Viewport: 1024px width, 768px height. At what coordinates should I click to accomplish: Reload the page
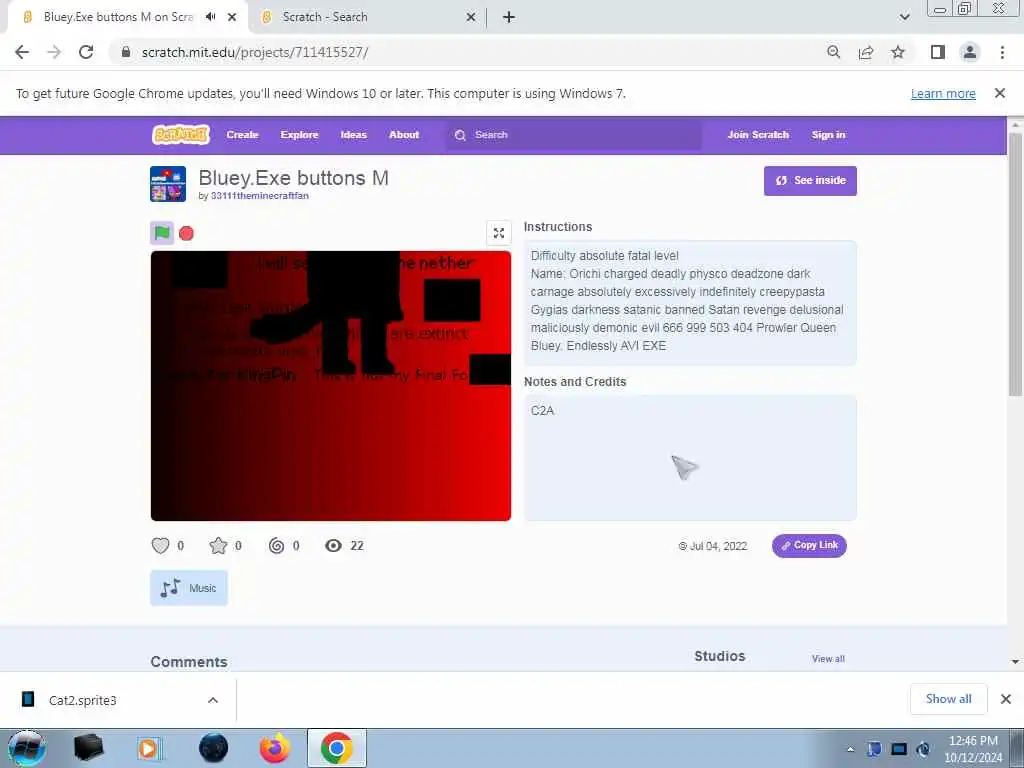pyautogui.click(x=86, y=52)
